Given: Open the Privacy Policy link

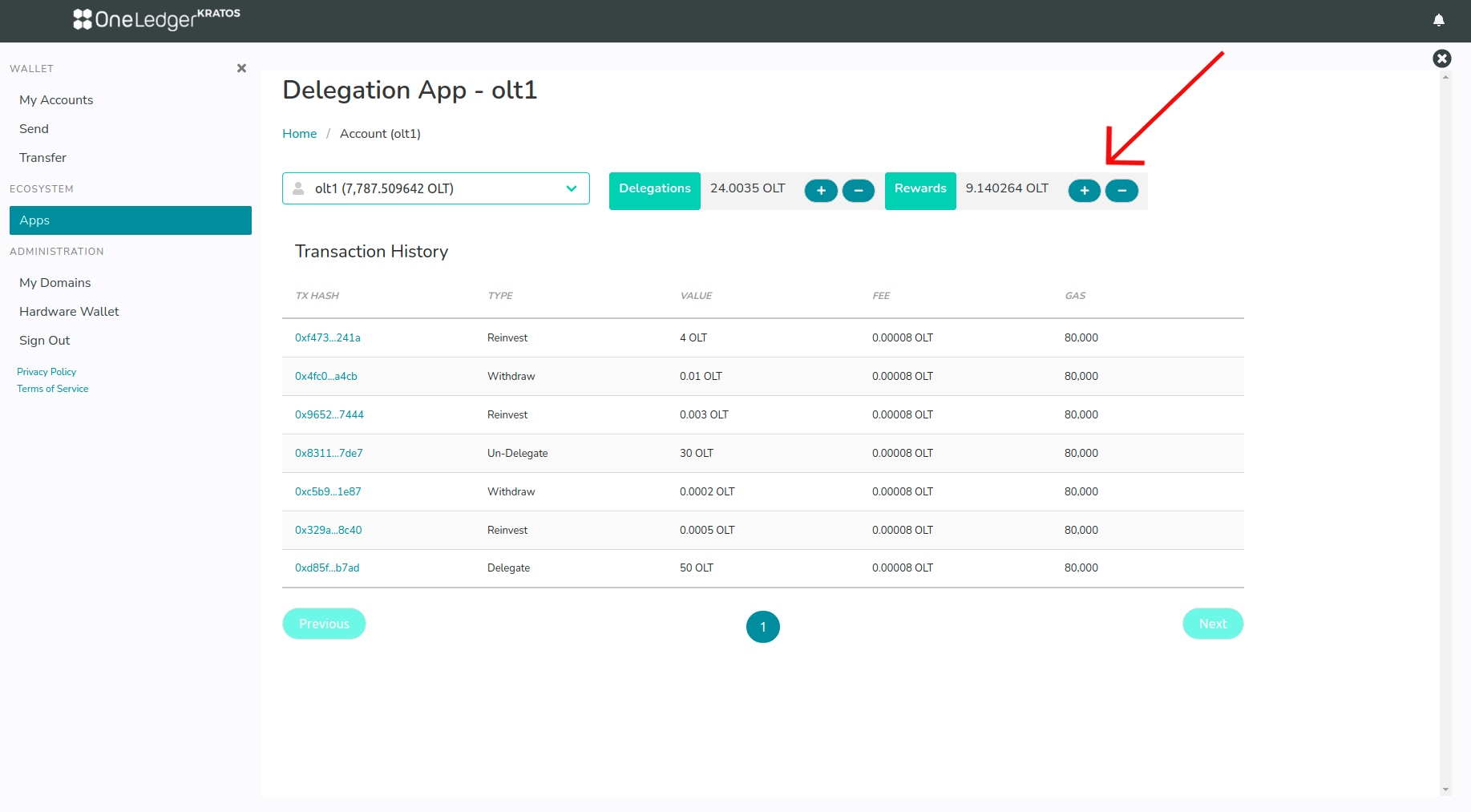Looking at the screenshot, I should 46,372.
